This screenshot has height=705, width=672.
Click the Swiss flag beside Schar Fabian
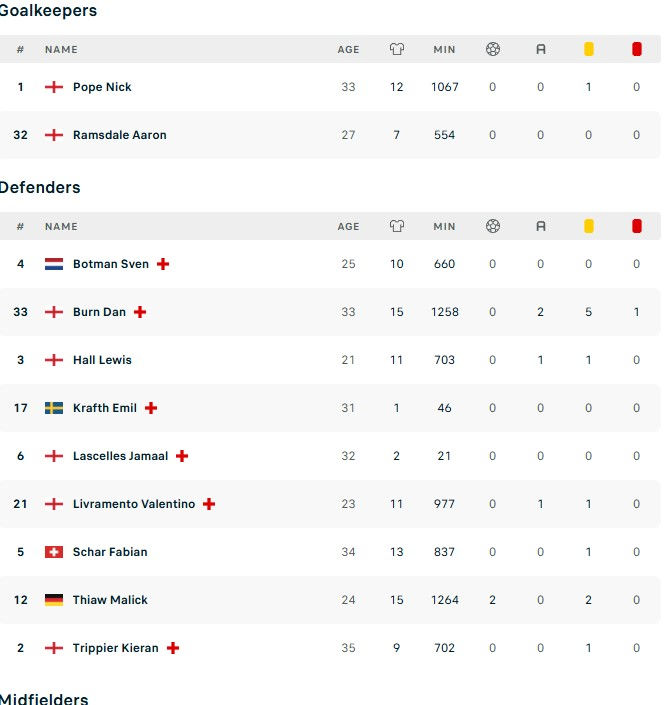[x=54, y=552]
